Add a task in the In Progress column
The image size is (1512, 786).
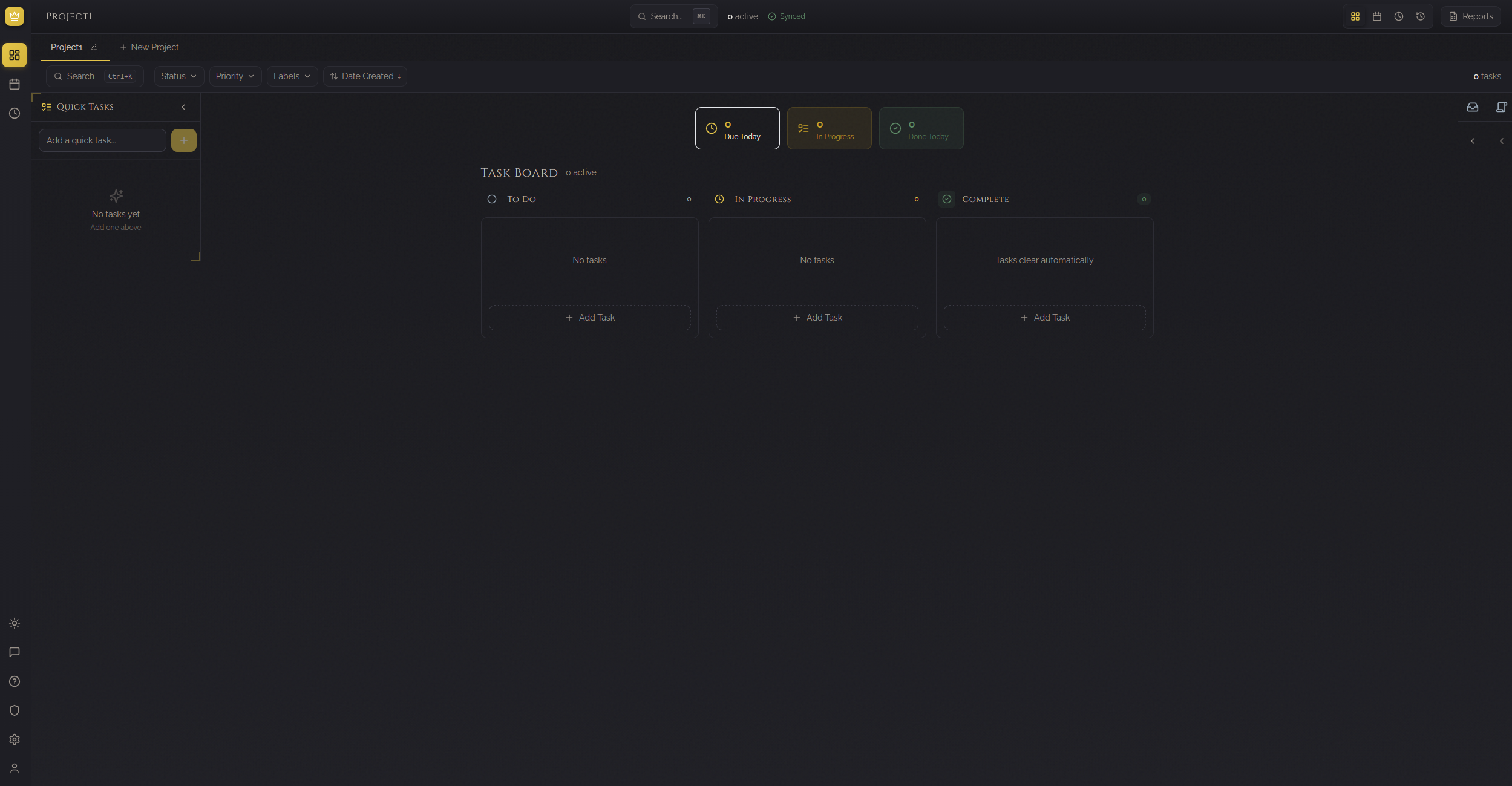click(x=817, y=317)
